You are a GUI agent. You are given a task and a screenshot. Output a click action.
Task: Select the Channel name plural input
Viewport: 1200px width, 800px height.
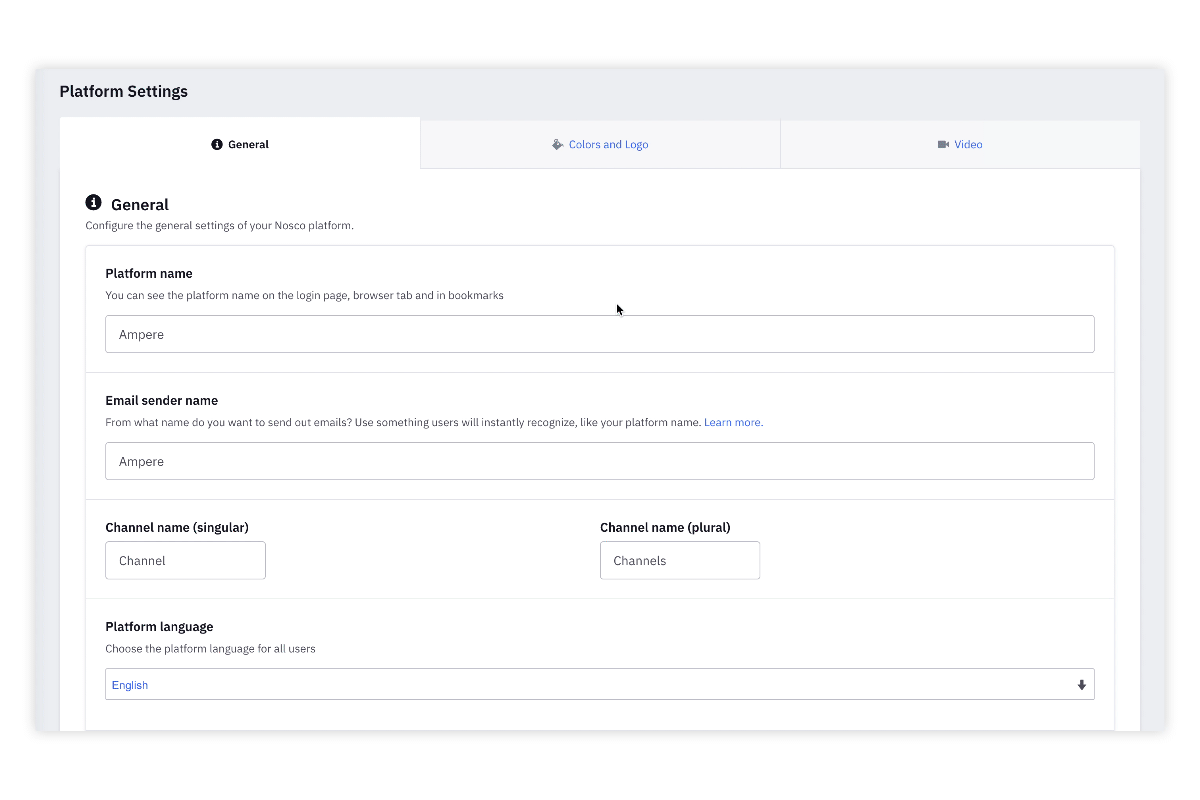pos(680,560)
